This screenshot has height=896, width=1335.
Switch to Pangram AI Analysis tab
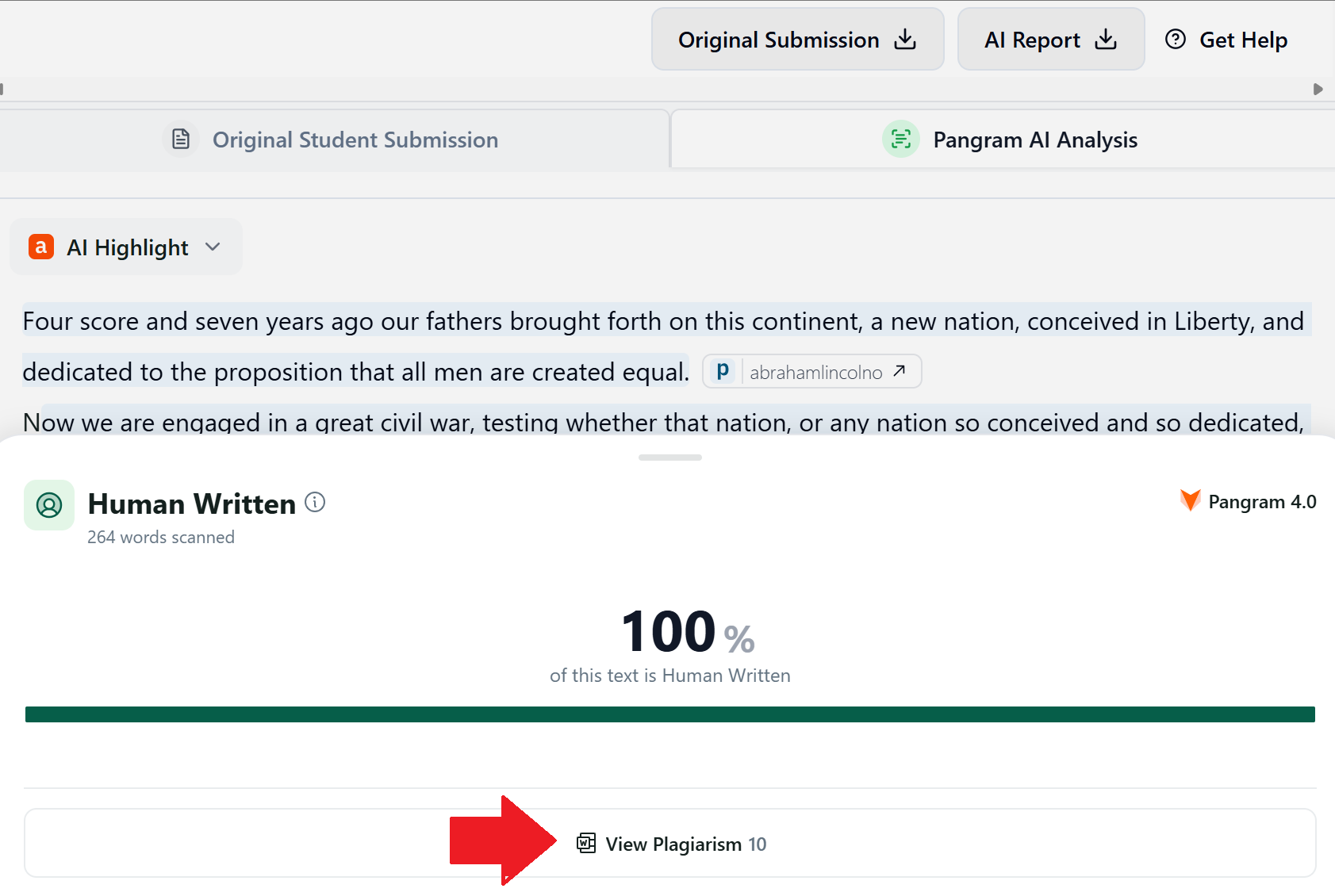tap(1003, 140)
